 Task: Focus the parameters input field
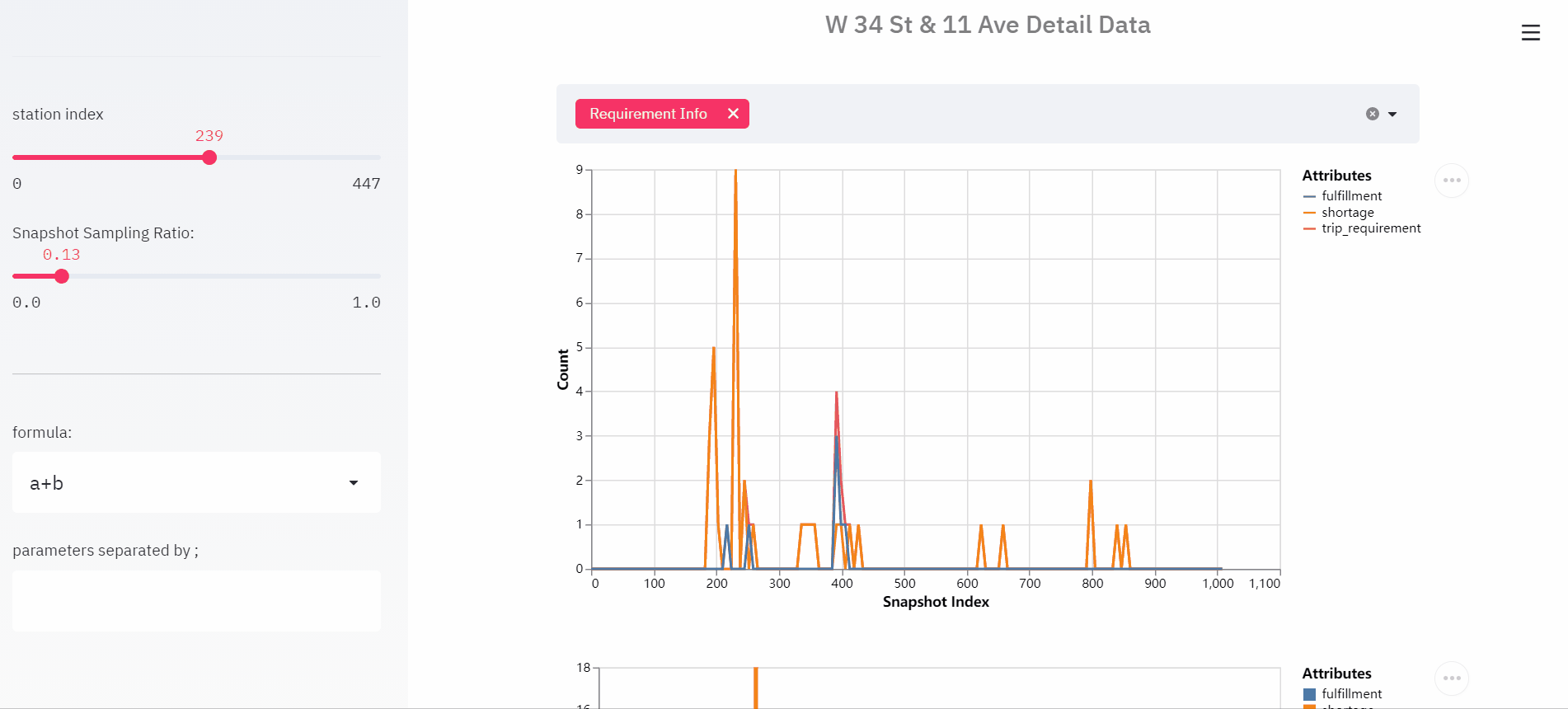pyautogui.click(x=196, y=601)
